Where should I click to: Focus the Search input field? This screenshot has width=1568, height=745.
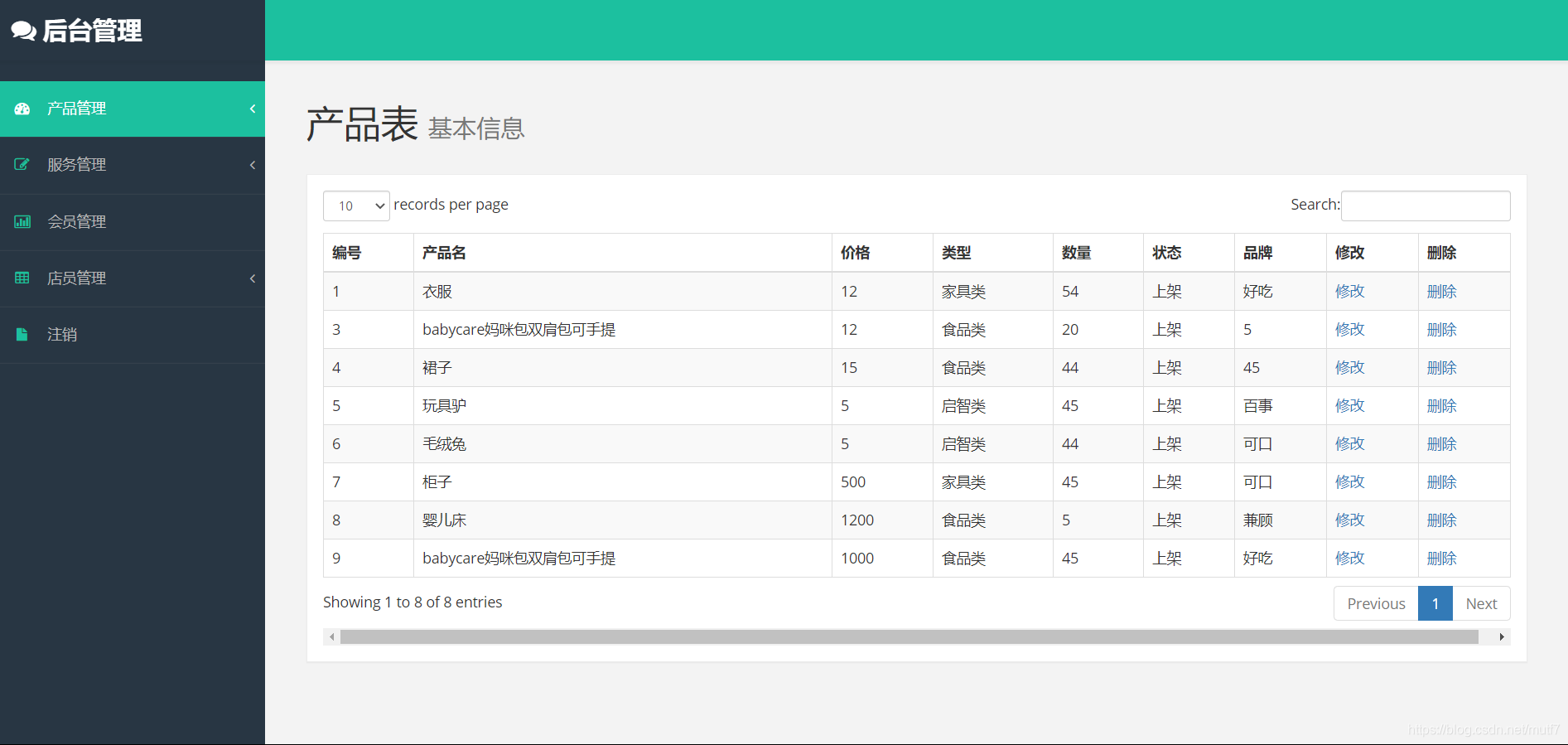point(1426,206)
